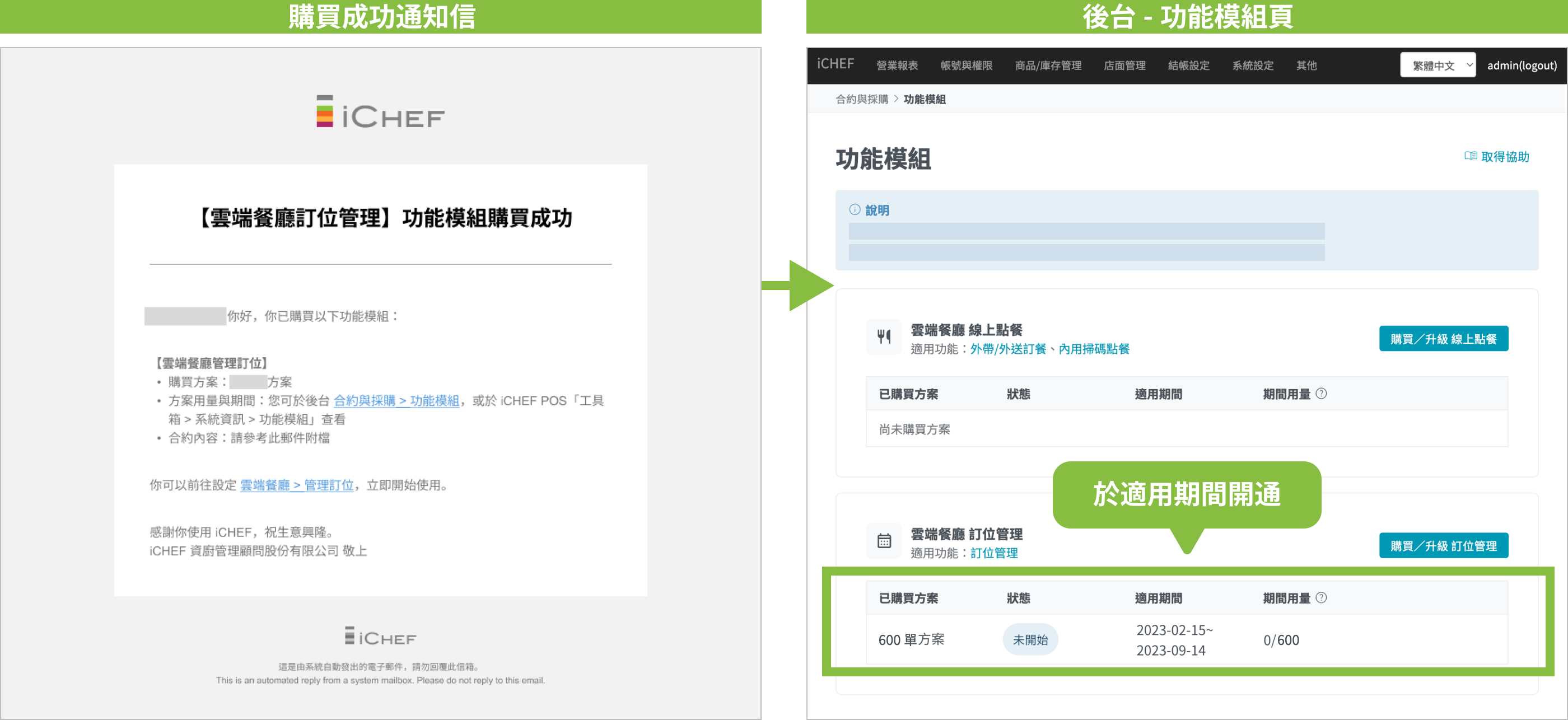Image resolution: width=1568 pixels, height=720 pixels.
Task: Open the 合約與採購 > 功能模組 email link
Action: [x=396, y=400]
